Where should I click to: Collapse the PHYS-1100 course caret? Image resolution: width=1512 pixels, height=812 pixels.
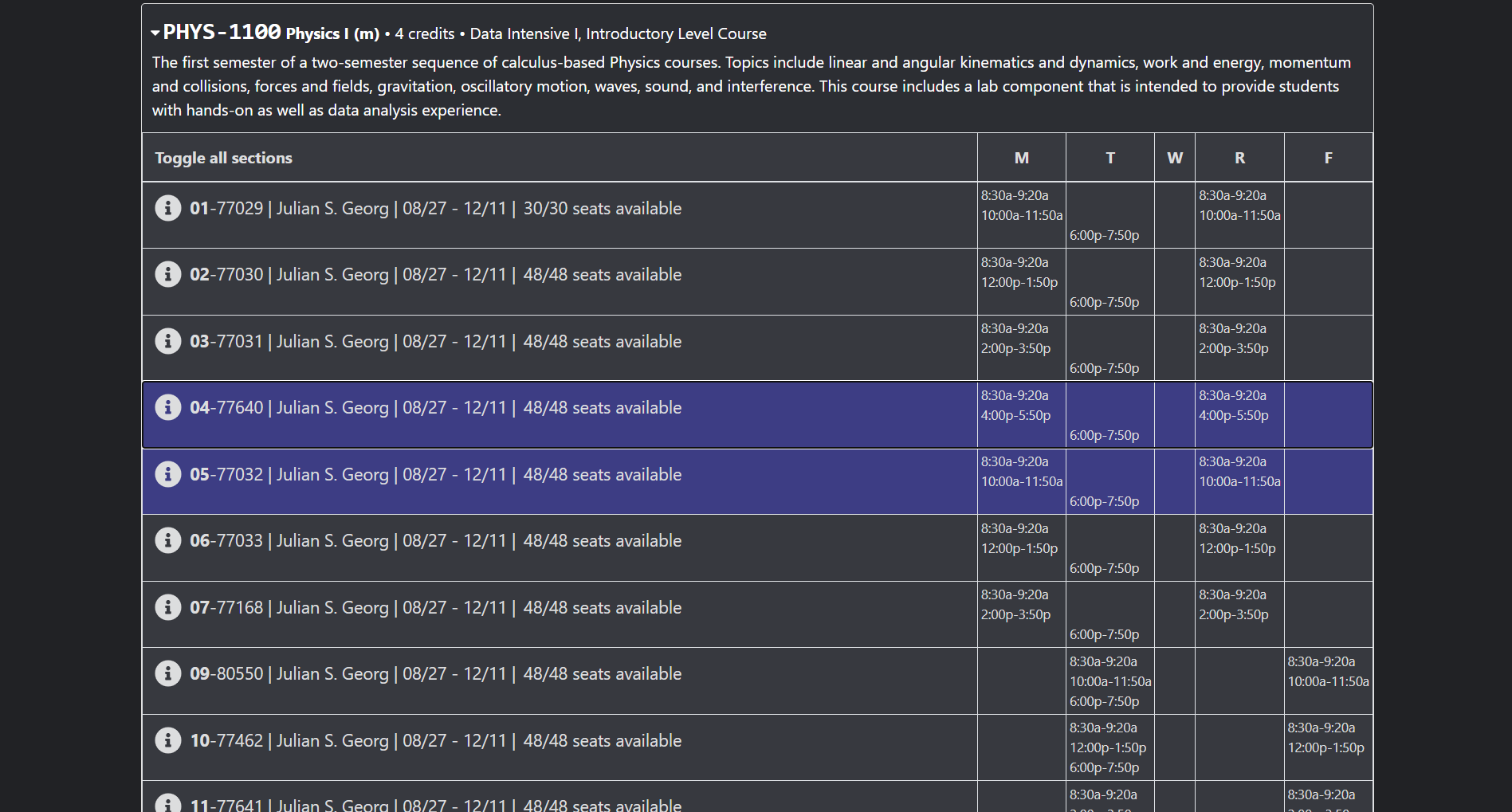[x=155, y=33]
